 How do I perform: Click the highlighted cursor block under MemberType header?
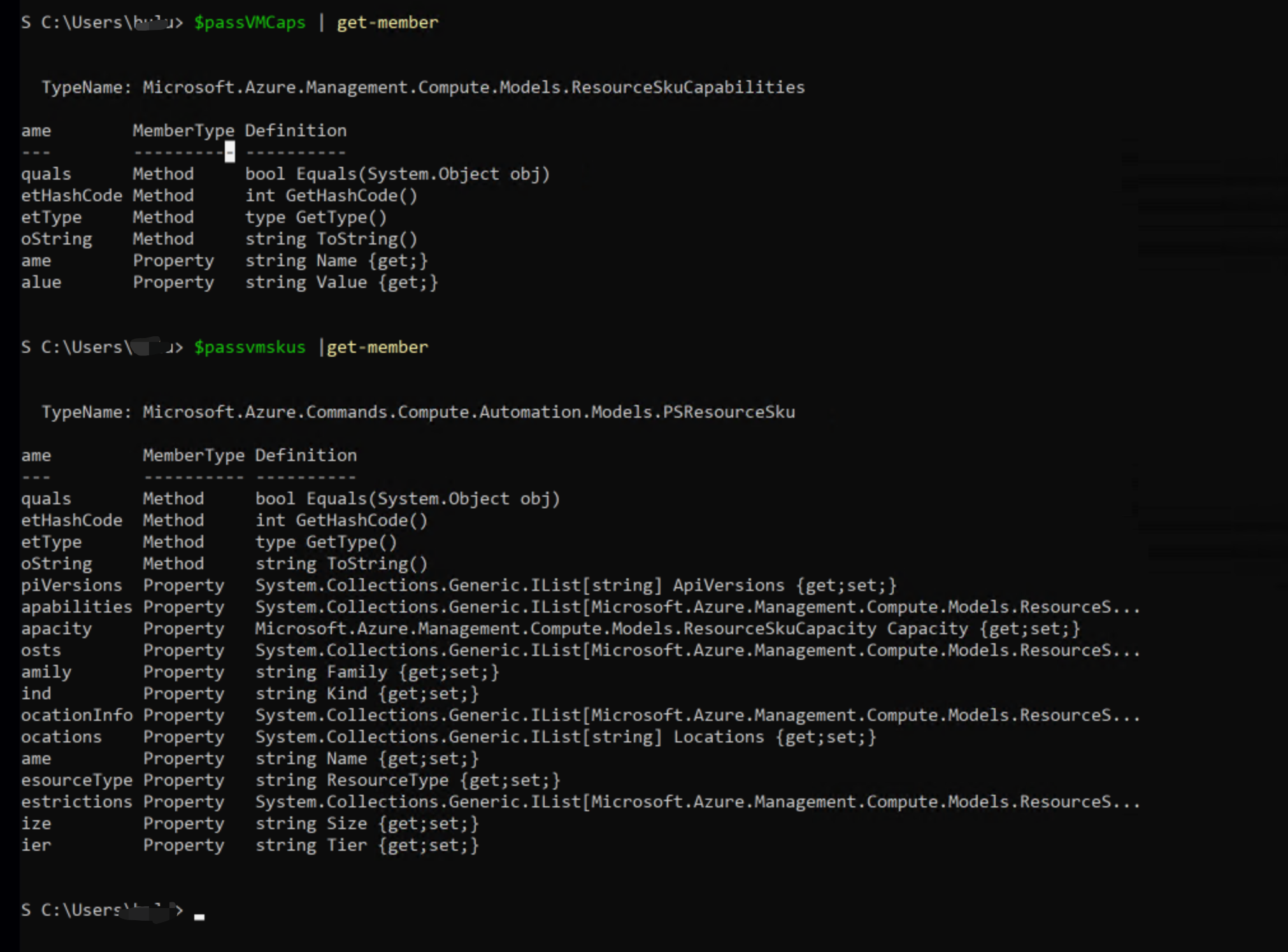pos(229,152)
